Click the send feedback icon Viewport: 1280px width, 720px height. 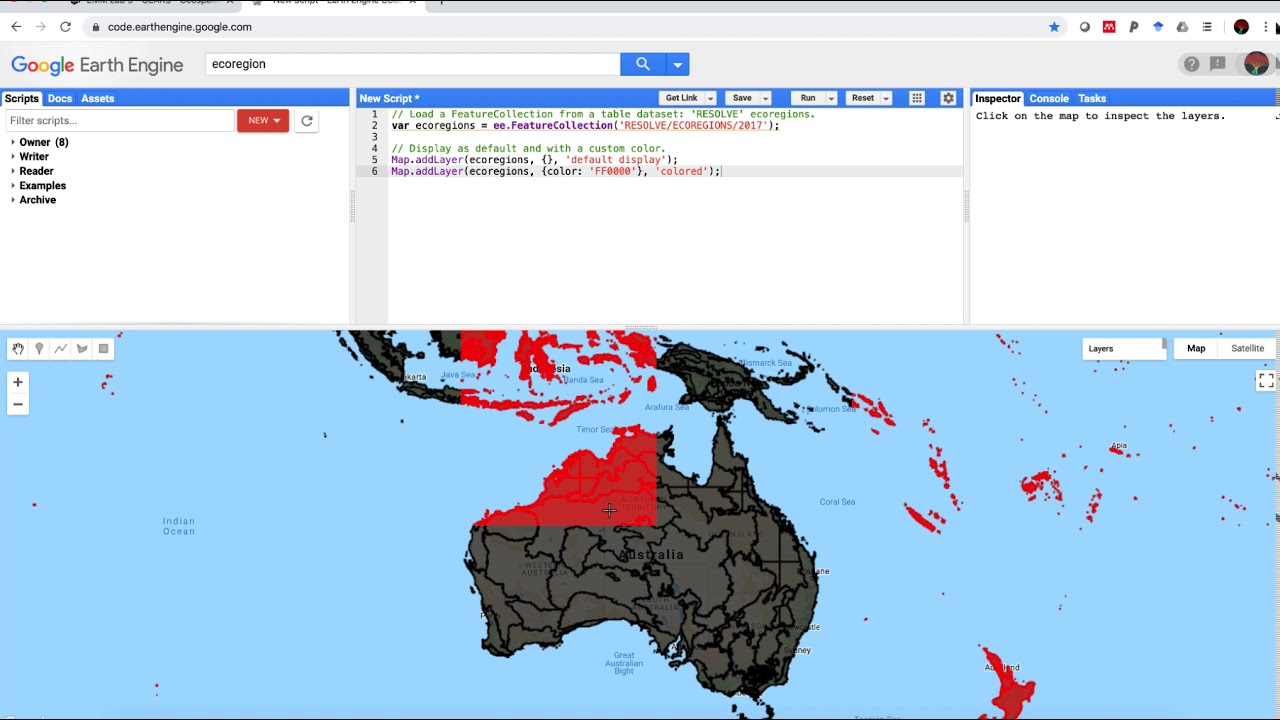(1217, 64)
